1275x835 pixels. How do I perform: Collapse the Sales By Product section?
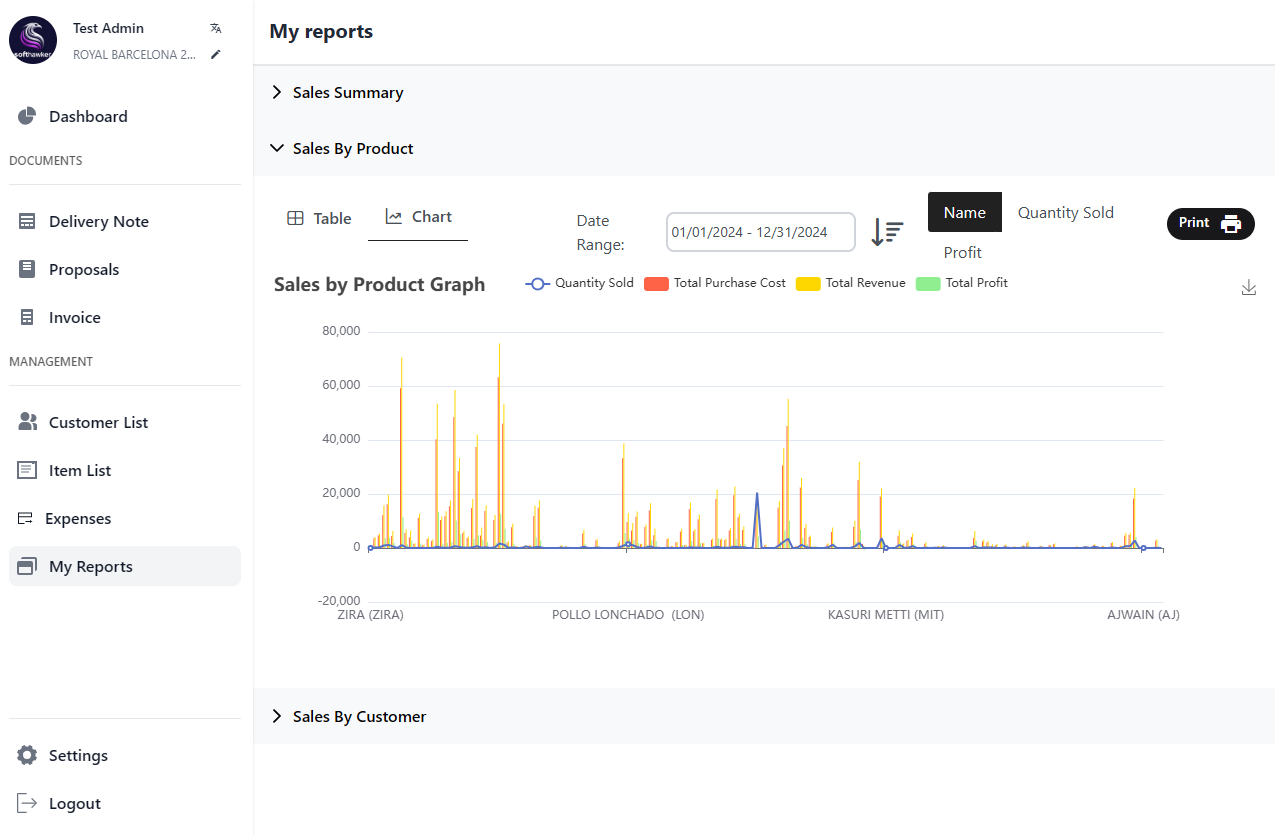click(x=352, y=149)
